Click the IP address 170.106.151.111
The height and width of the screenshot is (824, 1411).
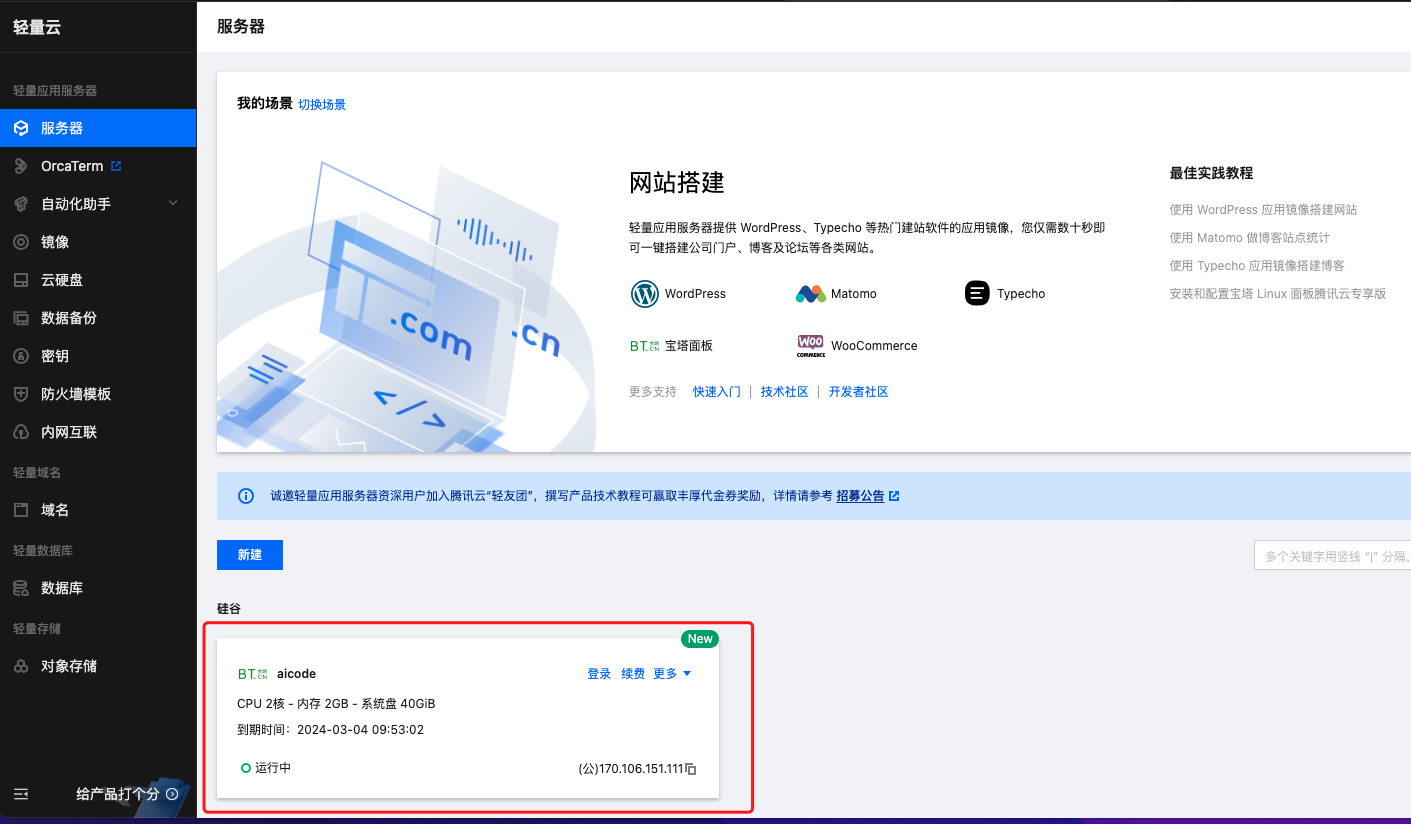click(641, 769)
